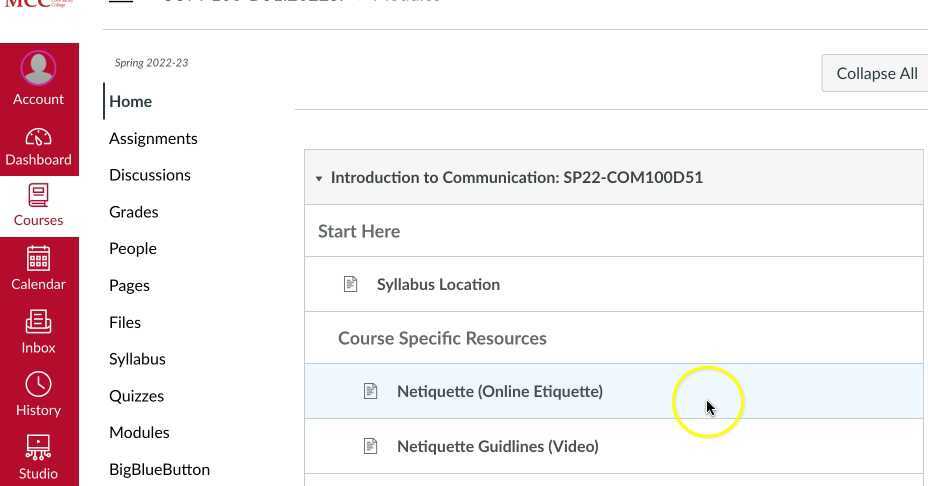Image resolution: width=928 pixels, height=486 pixels.
Task: Click the Netiquette Guidlines (Video) page icon
Action: [370, 446]
